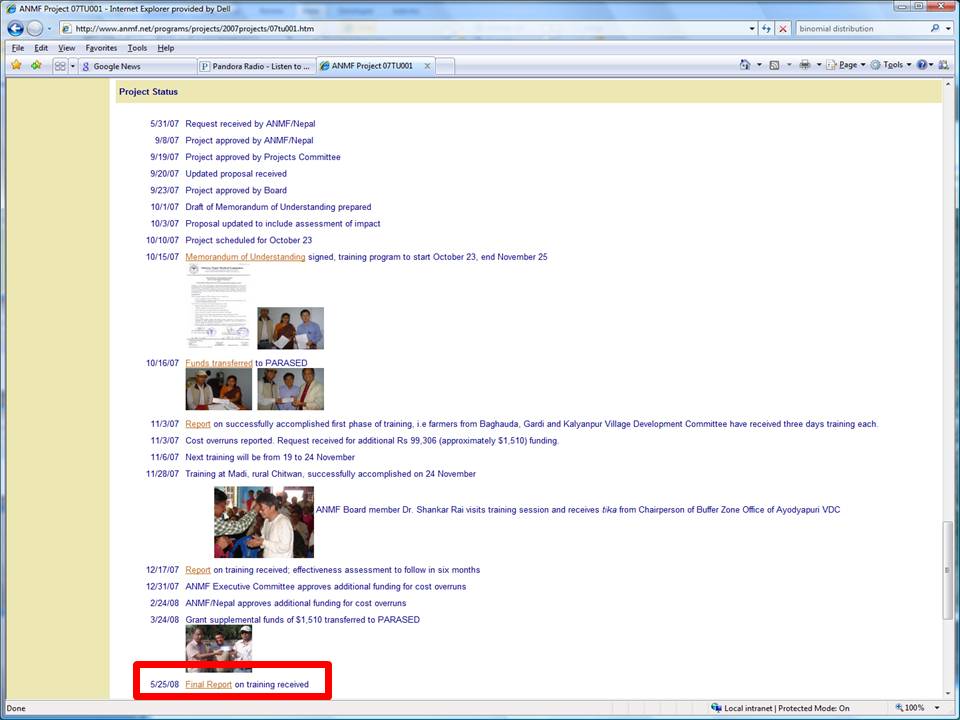960x720 pixels.
Task: Click the Add to Favorites icon
Action: [x=36, y=65]
